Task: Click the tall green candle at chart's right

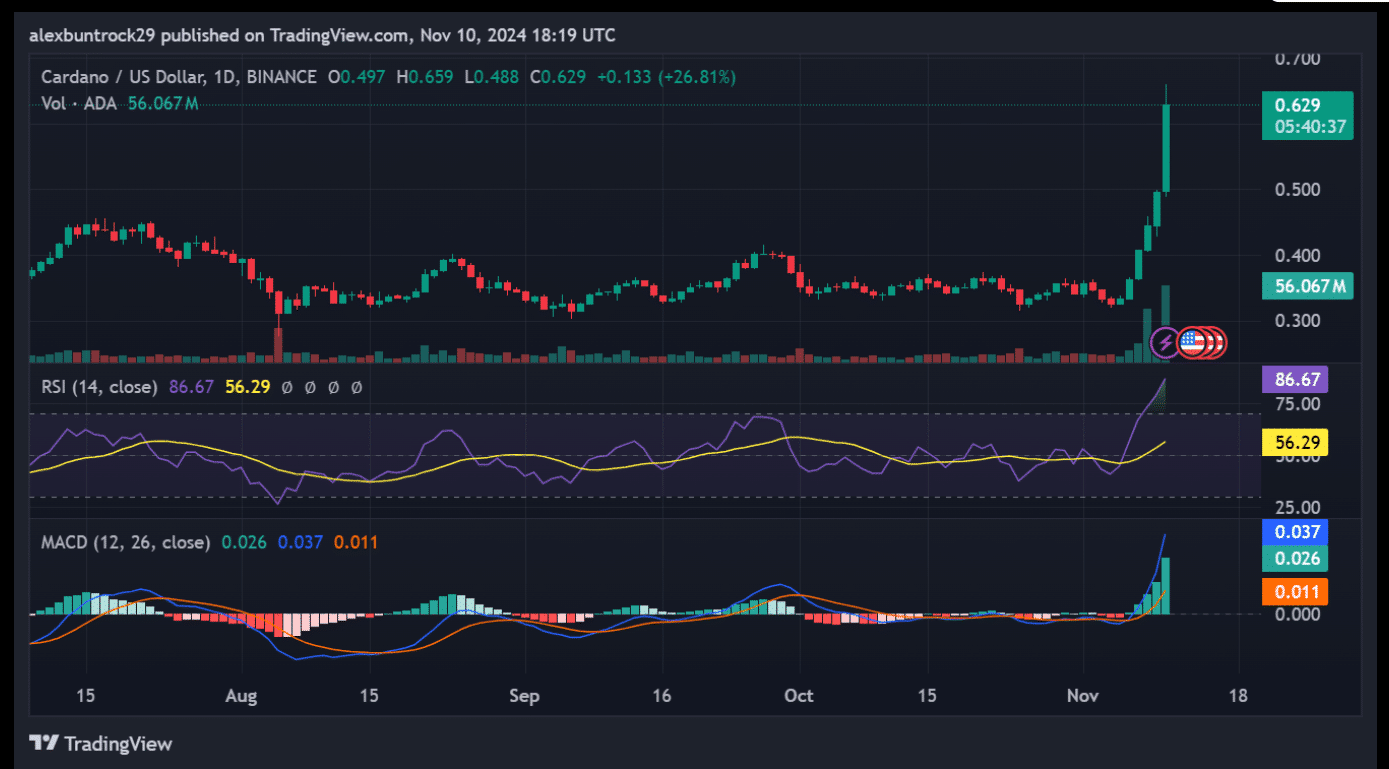Action: coord(1165,147)
